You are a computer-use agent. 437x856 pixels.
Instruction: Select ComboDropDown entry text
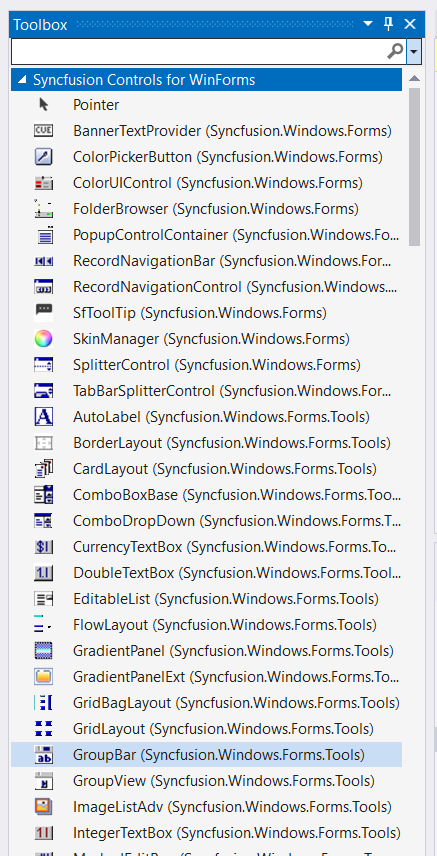pyautogui.click(x=237, y=521)
